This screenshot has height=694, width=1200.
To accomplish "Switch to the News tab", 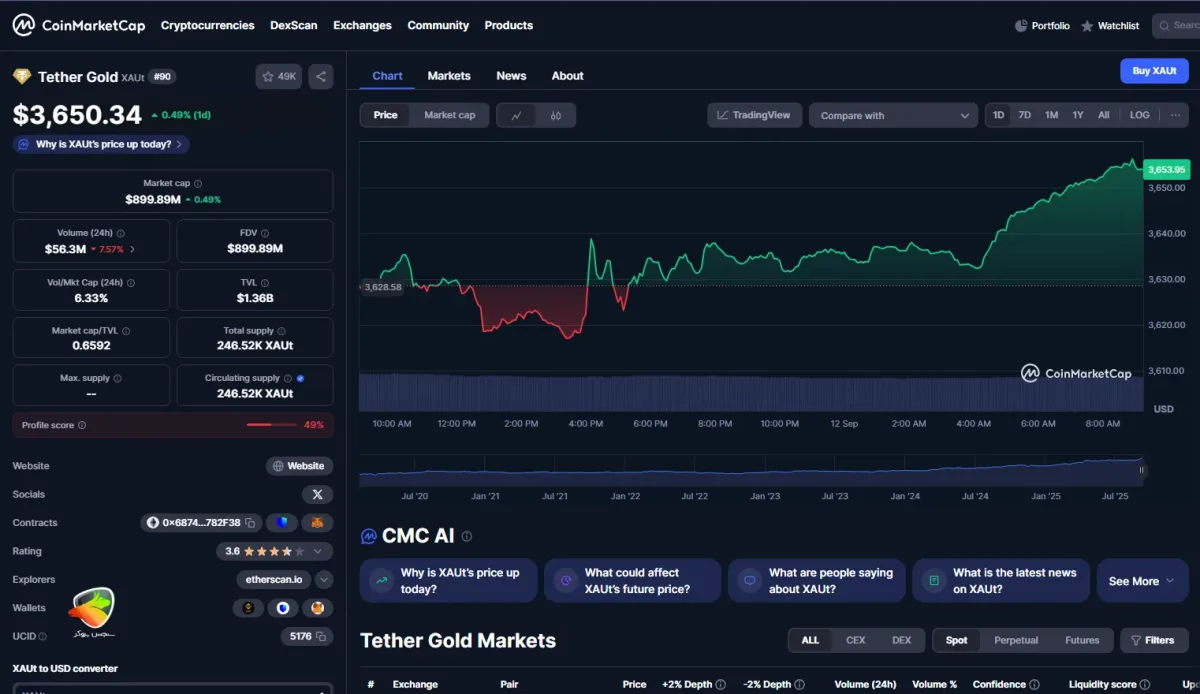I will click(511, 76).
